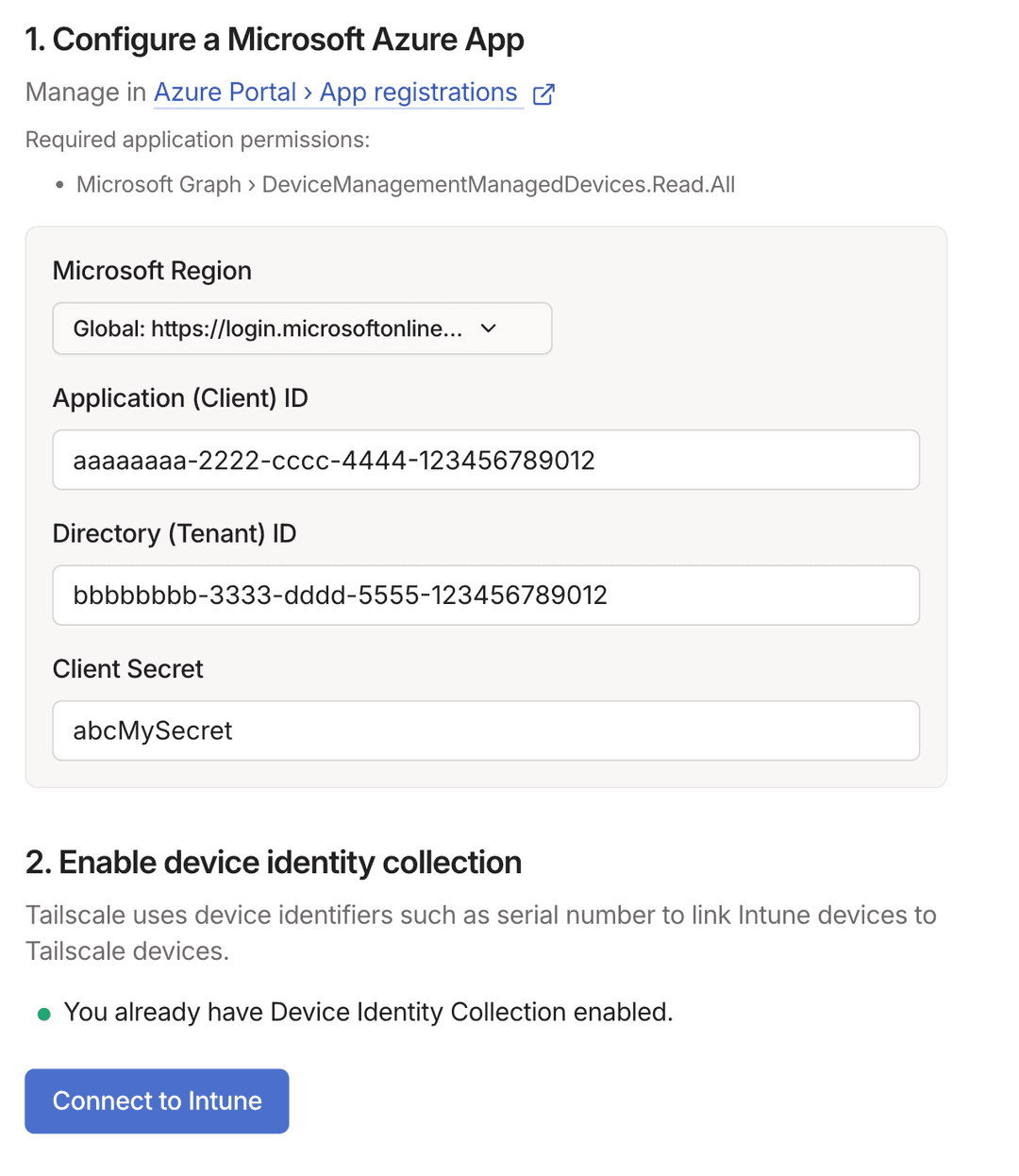Viewport: 1019px width, 1176px height.
Task: Select the Global: https://login.microsoftonline option
Action: (x=267, y=328)
